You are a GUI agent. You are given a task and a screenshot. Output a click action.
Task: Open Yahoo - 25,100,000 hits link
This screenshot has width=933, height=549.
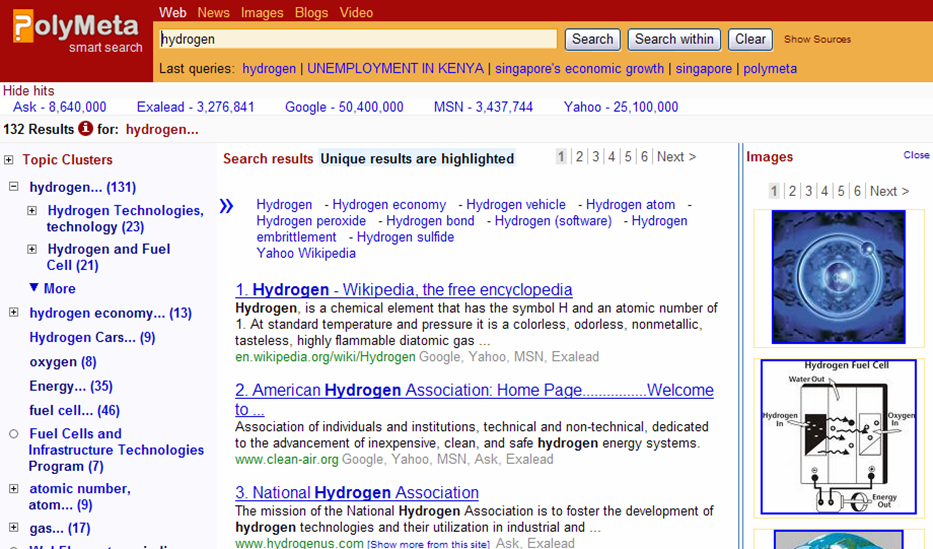[x=621, y=107]
